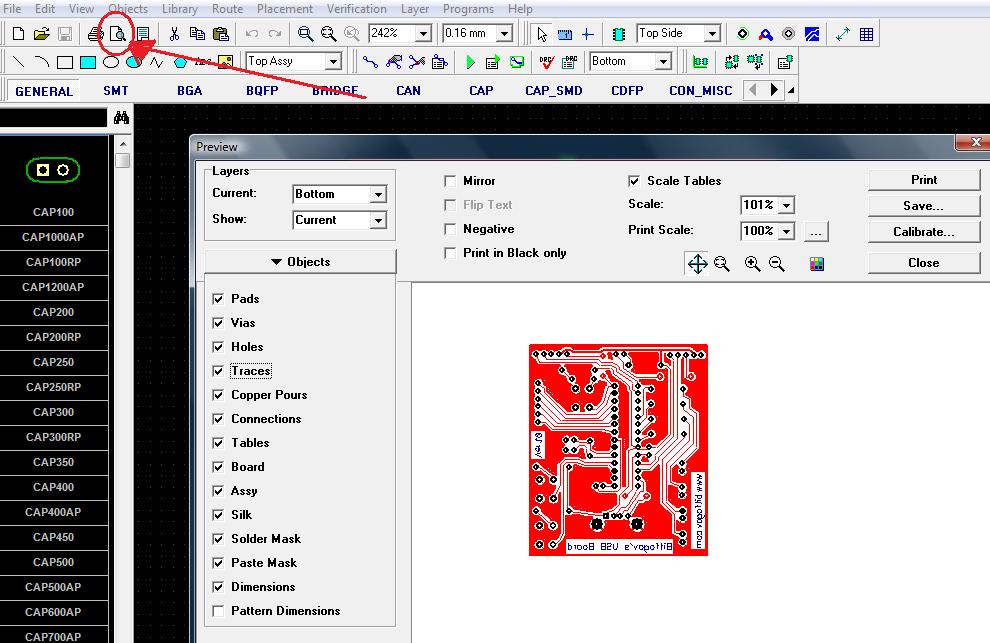Select the Place Pad tool icon
This screenshot has height=643, width=990.
[x=742, y=34]
